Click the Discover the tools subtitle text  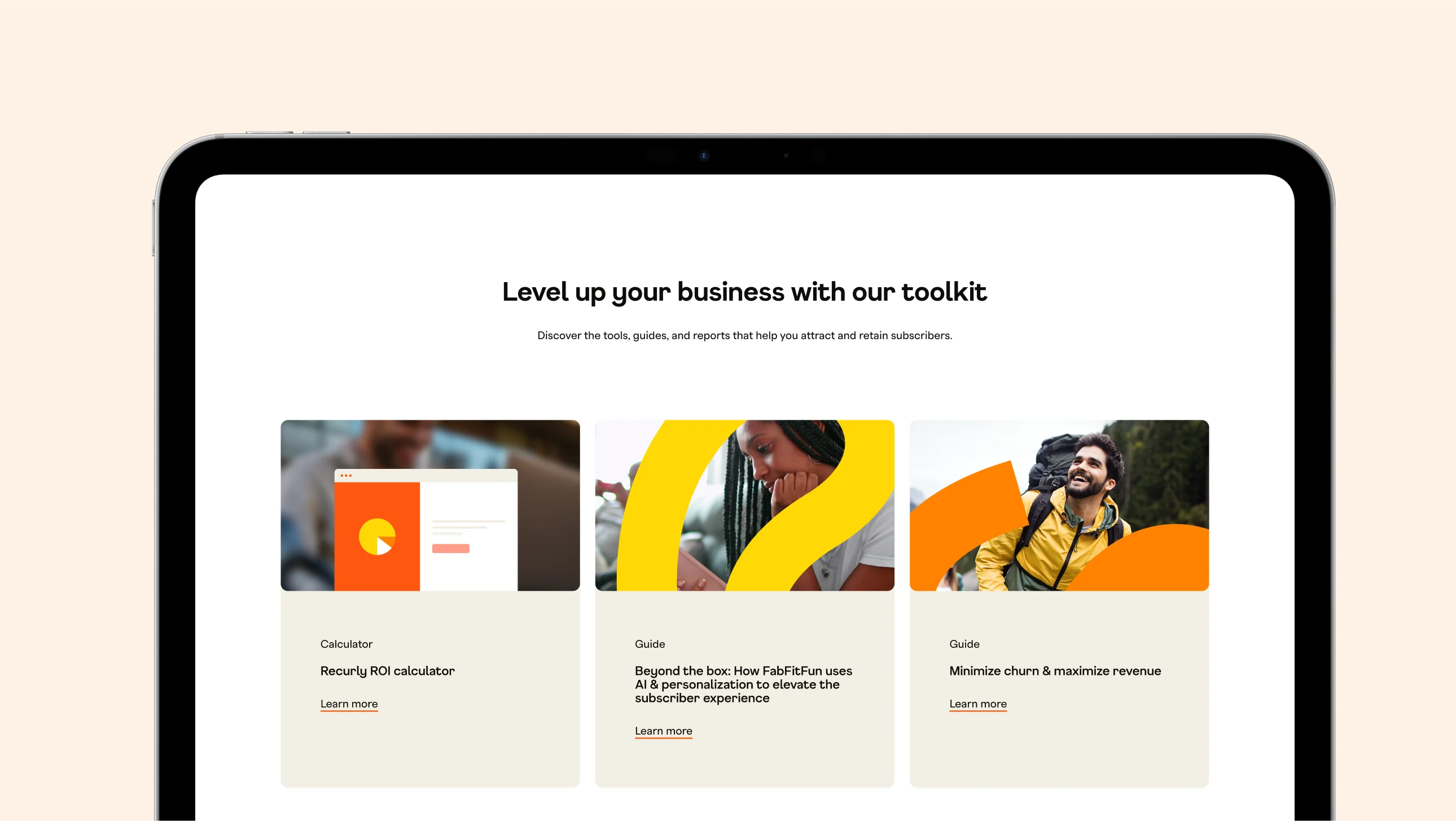[x=744, y=336]
